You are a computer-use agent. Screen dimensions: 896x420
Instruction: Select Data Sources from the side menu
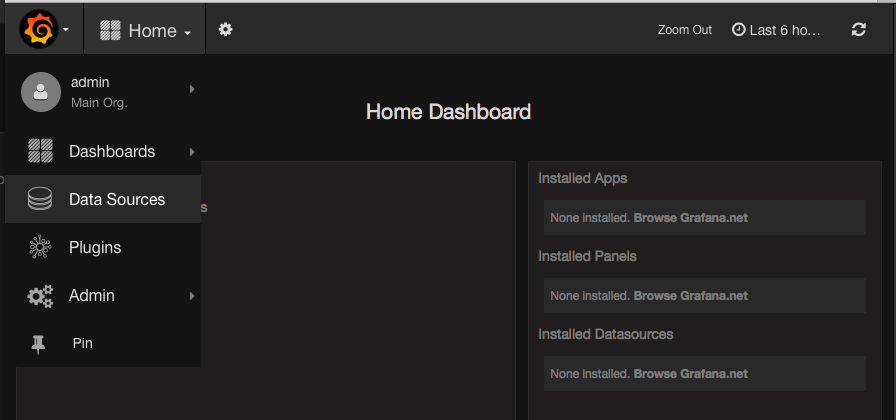[116, 200]
